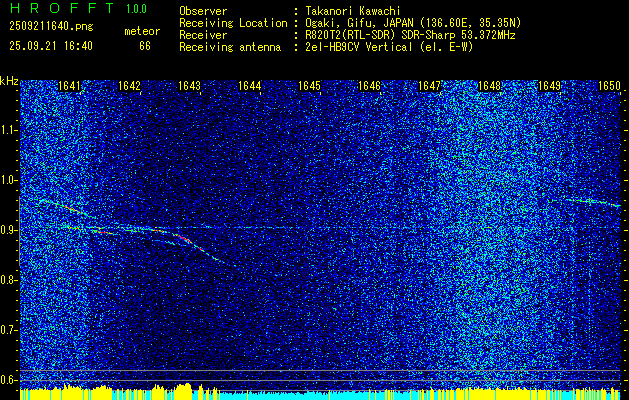Click the version number 1.0.0
Image resolution: width=629 pixels, height=400 pixels.
(x=136, y=9)
